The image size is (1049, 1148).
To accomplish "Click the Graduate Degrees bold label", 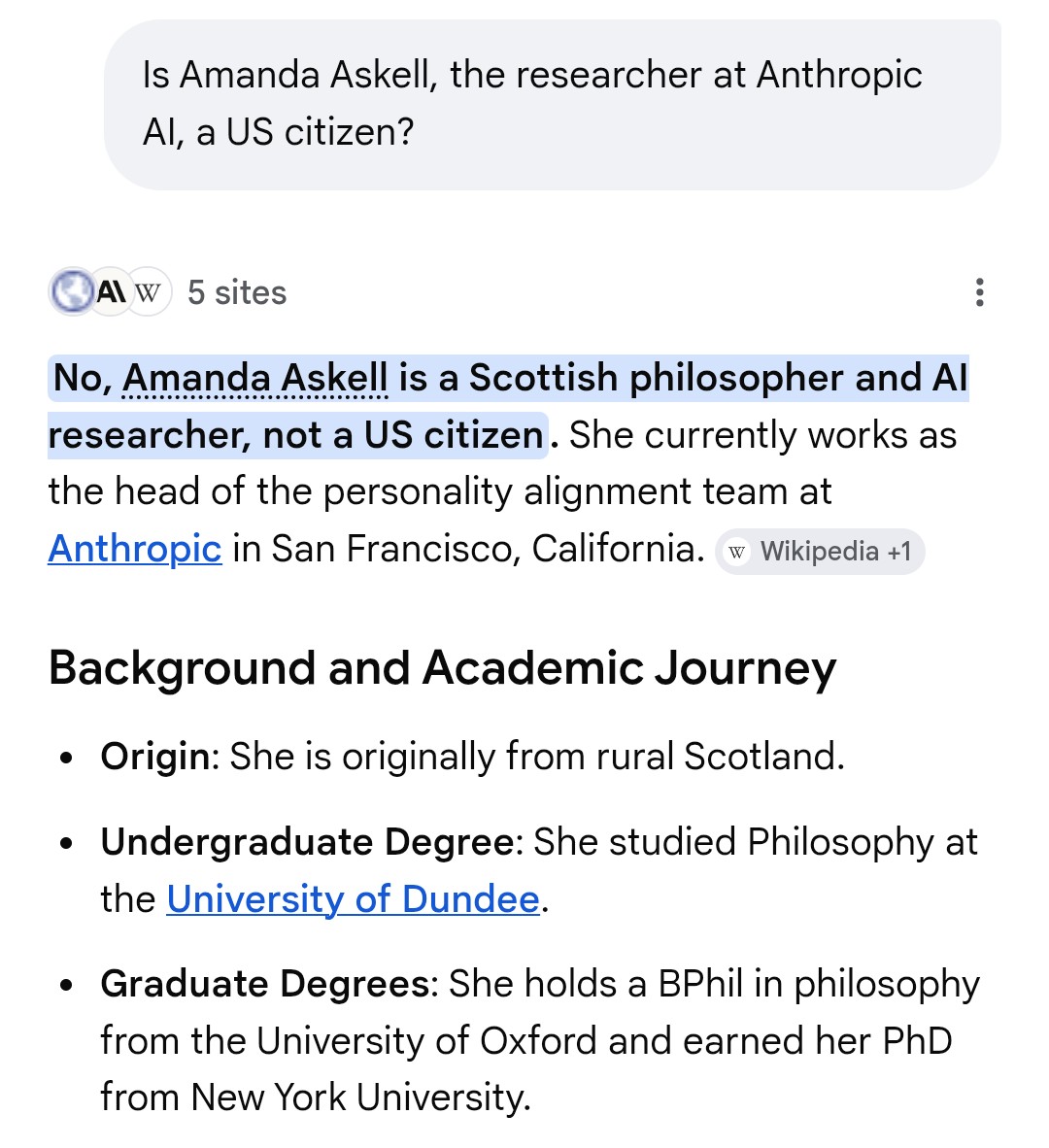I will (x=265, y=984).
